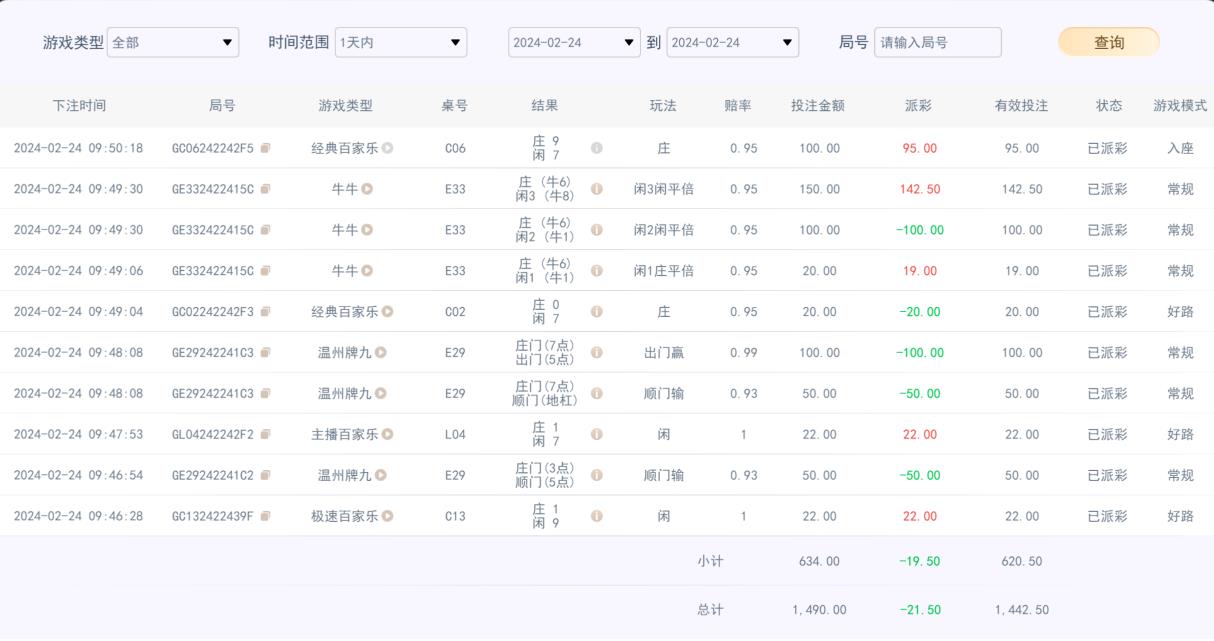Copy round number GC132422439F

[x=265, y=517]
